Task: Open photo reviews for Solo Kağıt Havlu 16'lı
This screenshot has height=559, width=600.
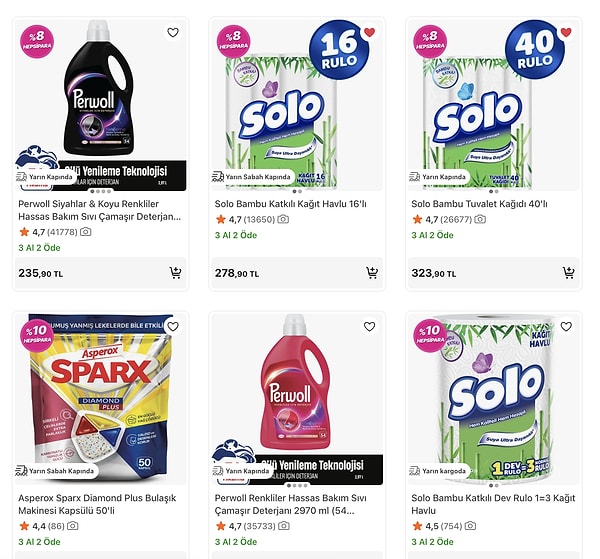Action: [x=283, y=219]
